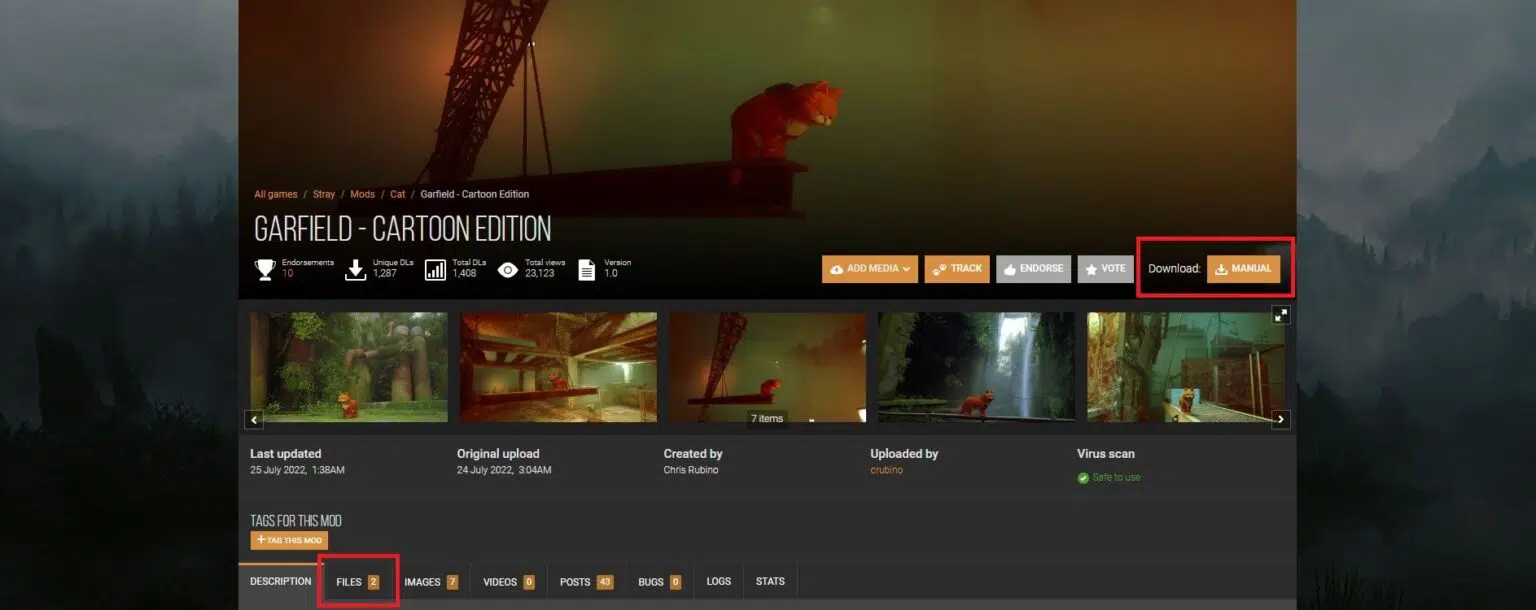Click the Safe to use text
This screenshot has width=1536, height=610.
tap(1116, 478)
